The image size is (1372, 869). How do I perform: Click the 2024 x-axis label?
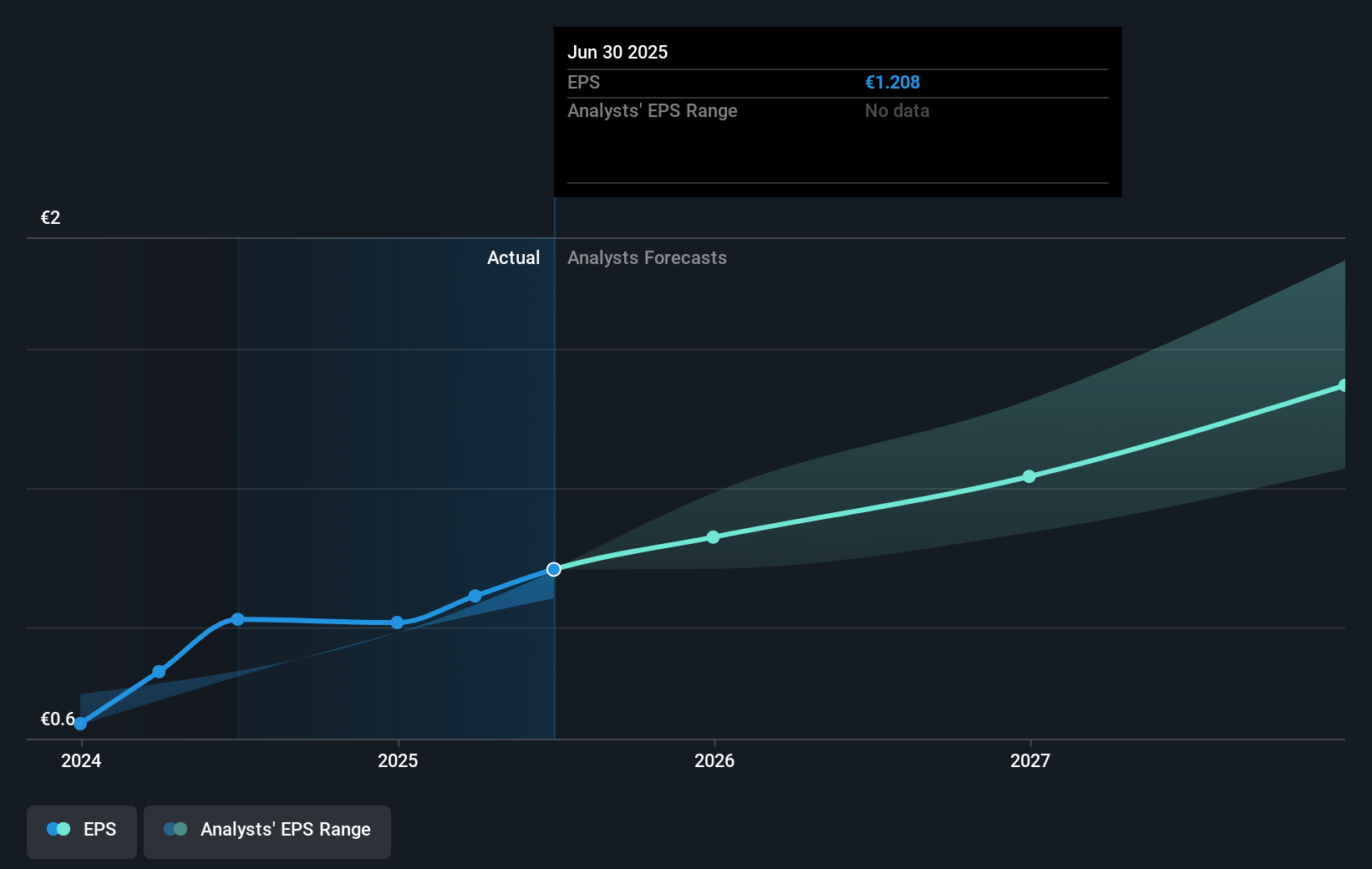[x=81, y=760]
